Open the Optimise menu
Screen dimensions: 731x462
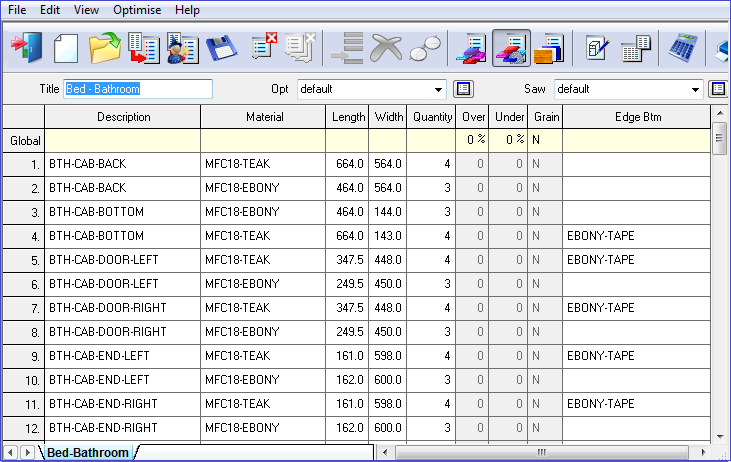tap(137, 10)
